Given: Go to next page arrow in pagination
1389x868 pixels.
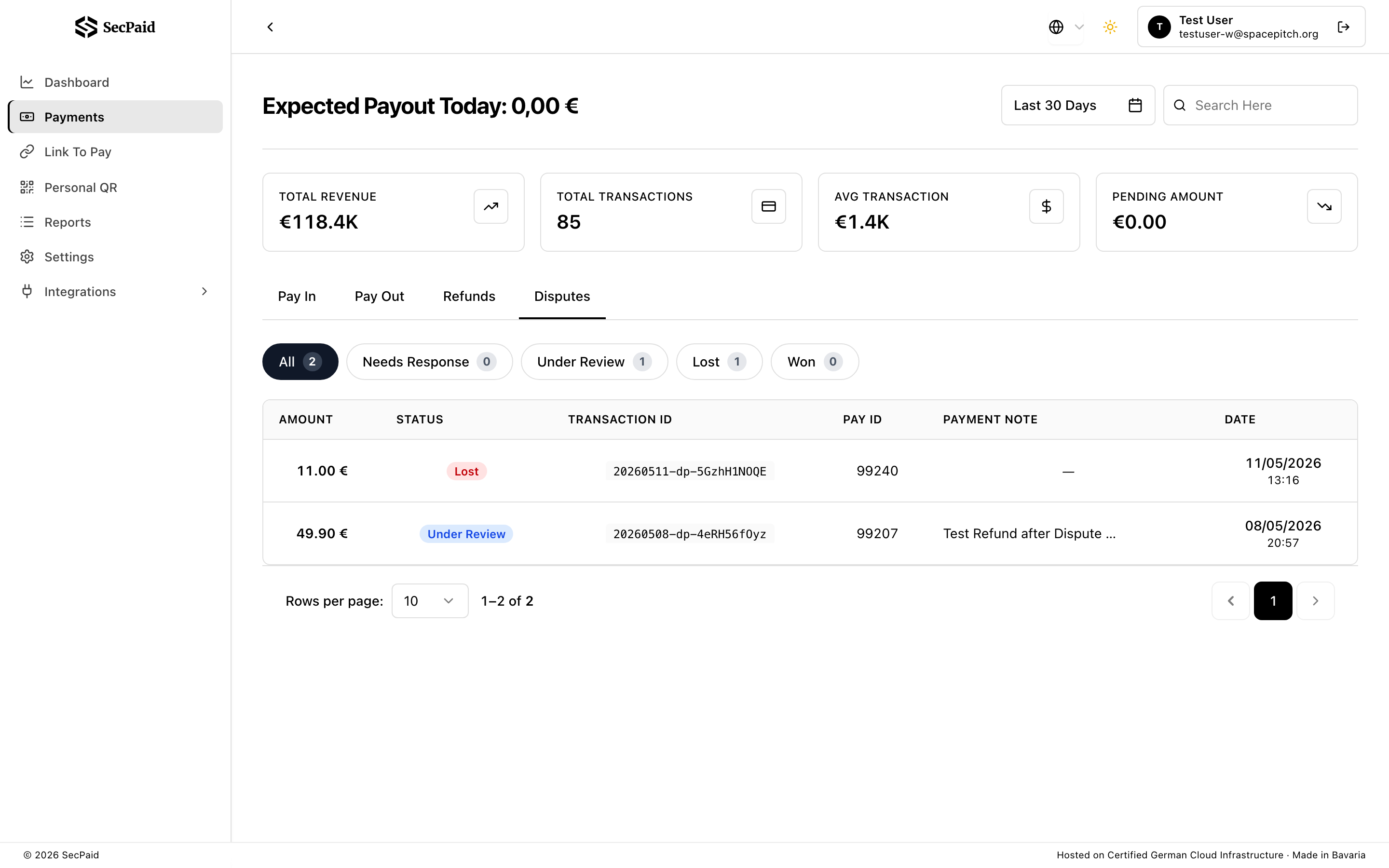Looking at the screenshot, I should tap(1316, 600).
